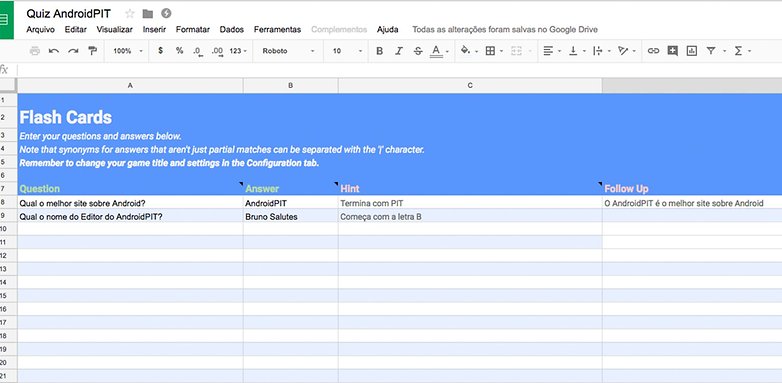Select cell 'O AndroidPIT é o melhor site sobre Android'
The height and width of the screenshot is (383, 782).
(x=692, y=203)
